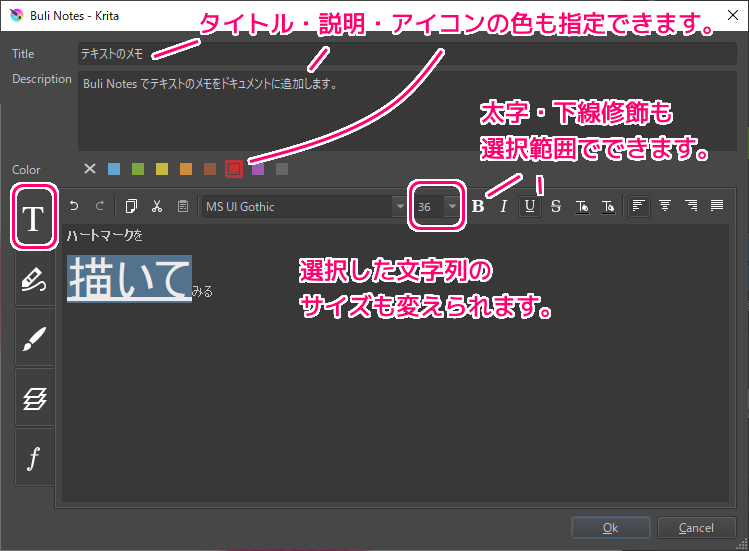Click the Description text area
The height and width of the screenshot is (551, 749).
407,111
